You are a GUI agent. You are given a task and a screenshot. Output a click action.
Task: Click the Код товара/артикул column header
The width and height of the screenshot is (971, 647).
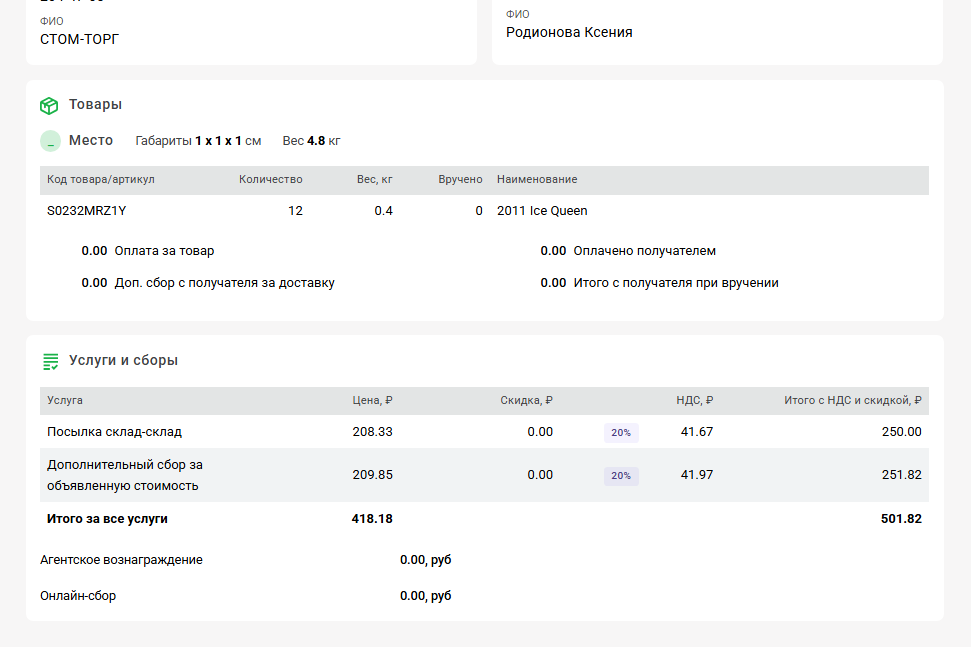[x=101, y=180]
